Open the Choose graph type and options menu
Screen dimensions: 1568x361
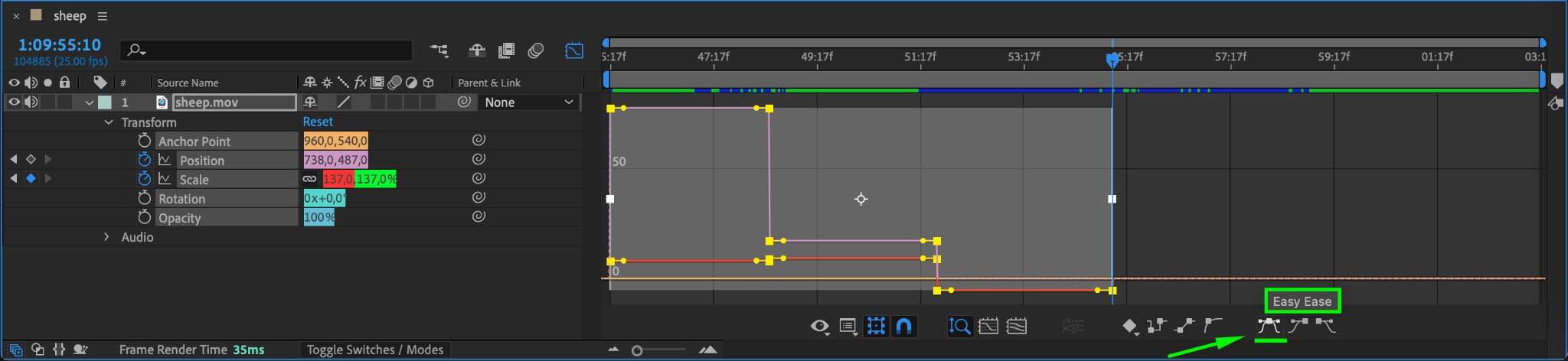coord(848,327)
